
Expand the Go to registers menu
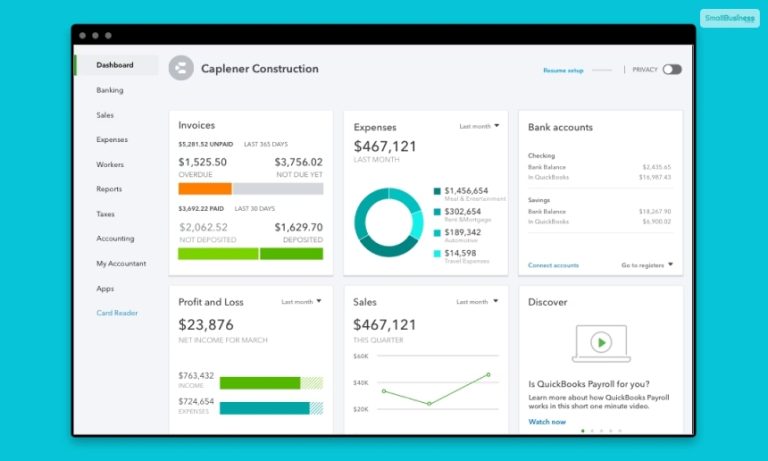click(x=646, y=265)
